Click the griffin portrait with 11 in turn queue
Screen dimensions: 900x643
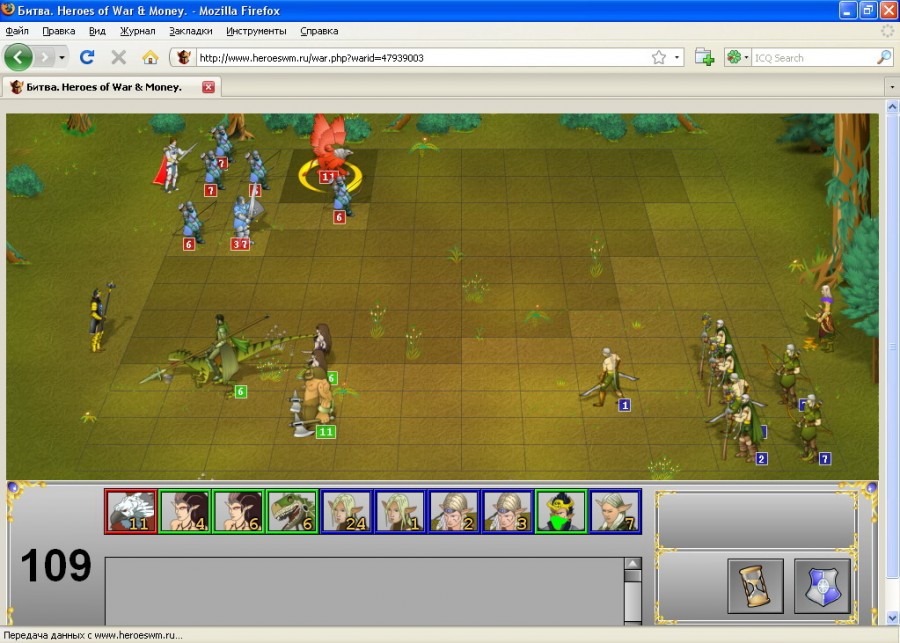tap(131, 512)
